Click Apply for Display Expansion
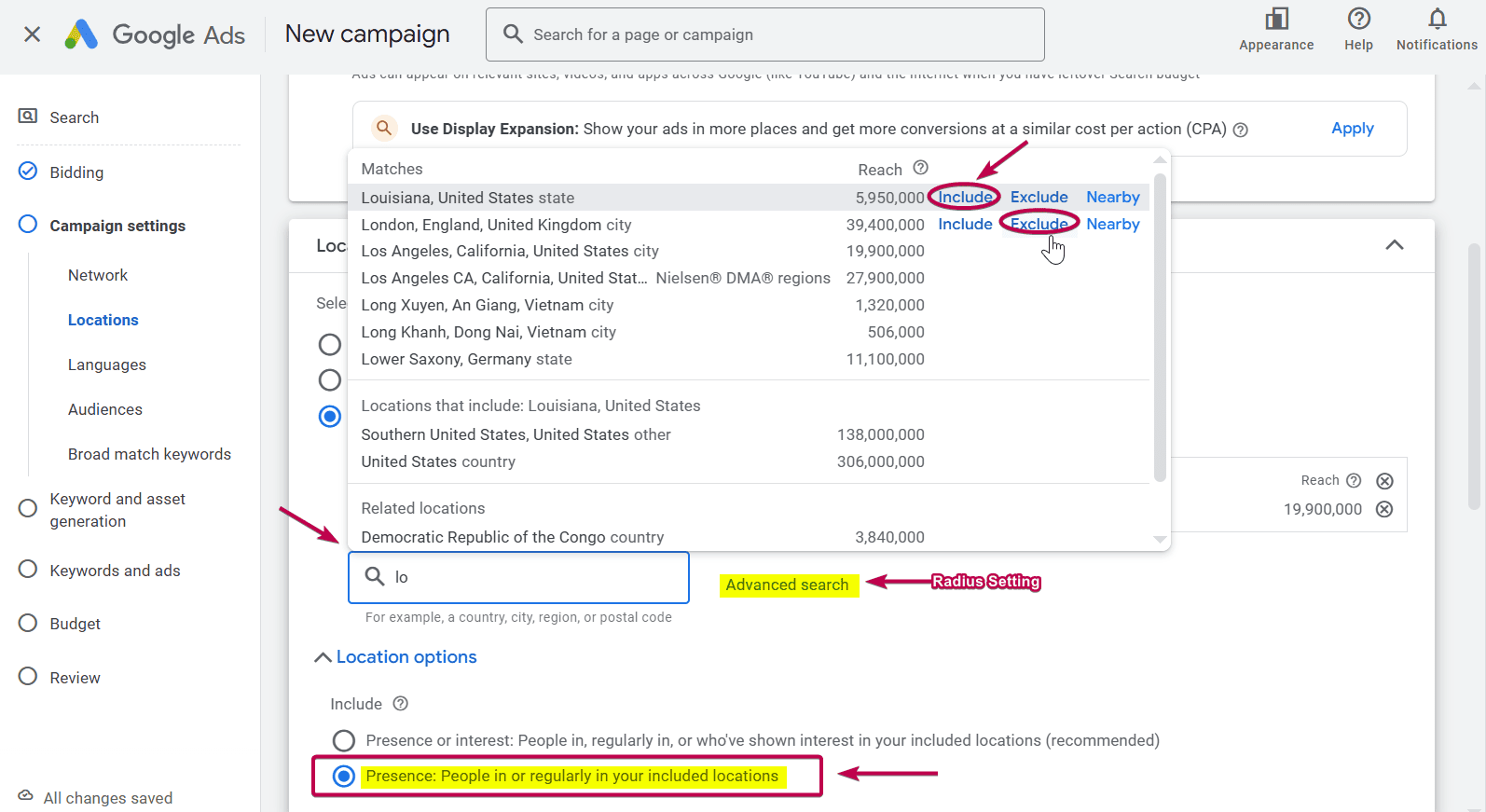1486x812 pixels. click(1352, 129)
